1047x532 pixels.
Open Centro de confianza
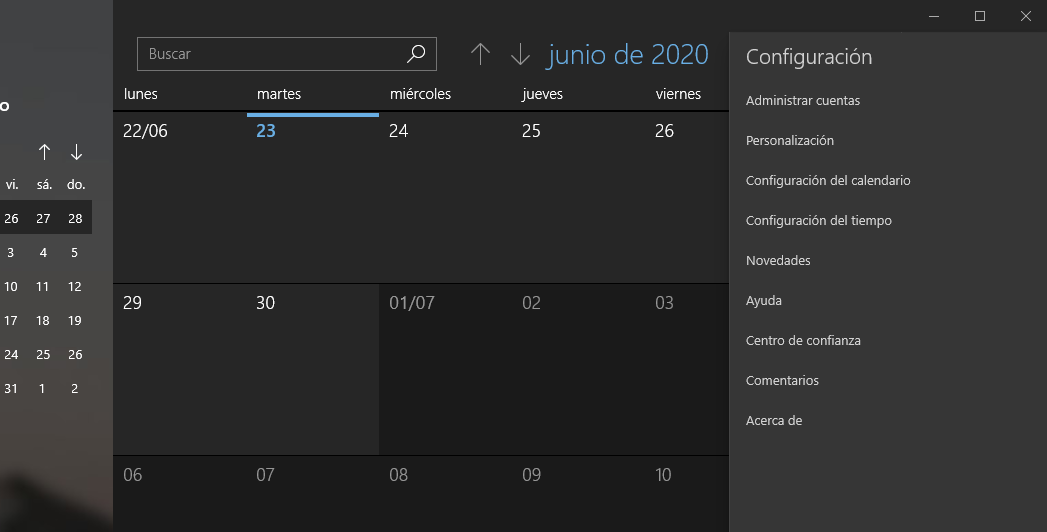point(803,340)
